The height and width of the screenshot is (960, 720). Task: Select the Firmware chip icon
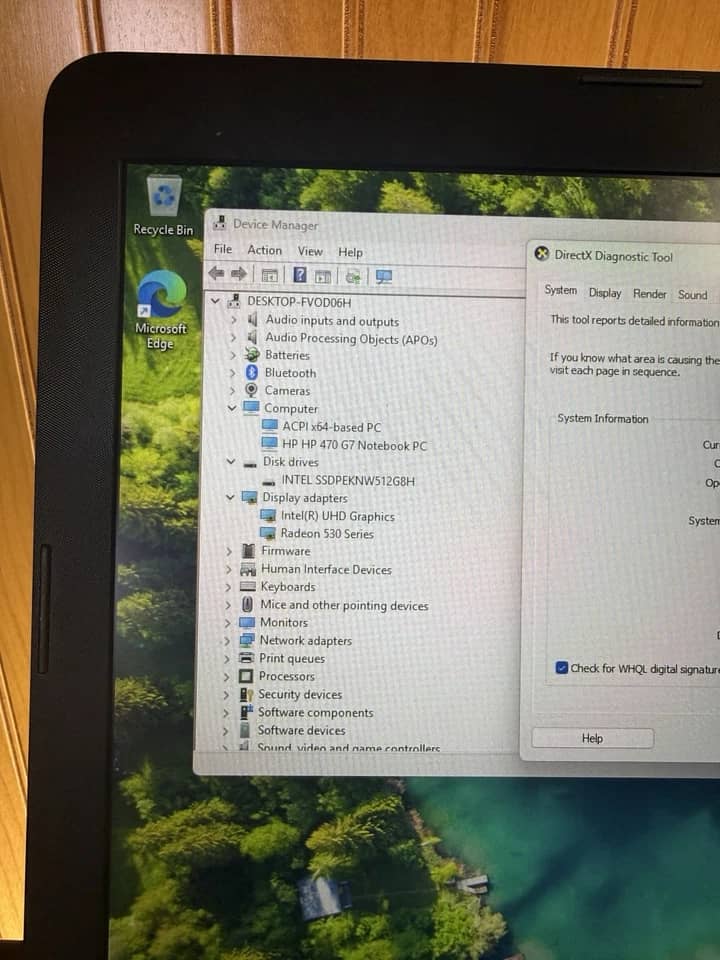pos(249,550)
